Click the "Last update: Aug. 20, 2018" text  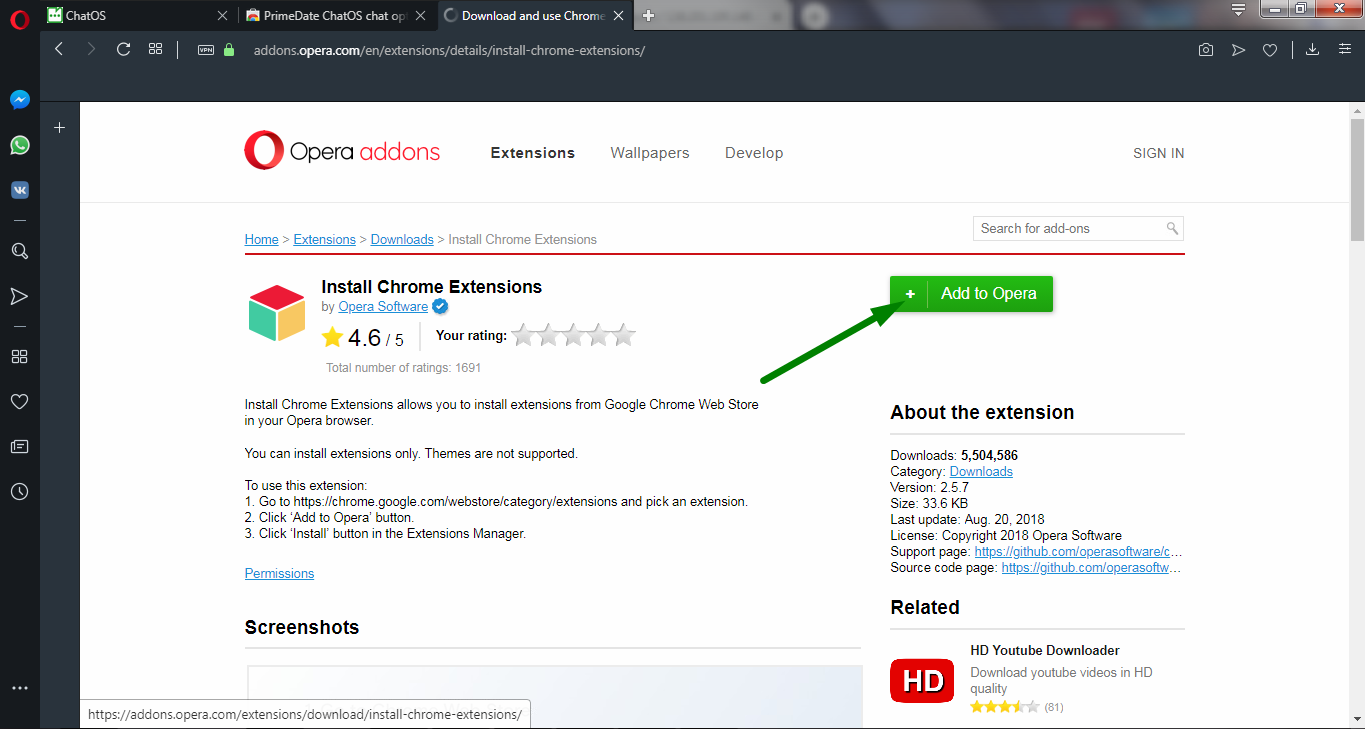tap(967, 520)
